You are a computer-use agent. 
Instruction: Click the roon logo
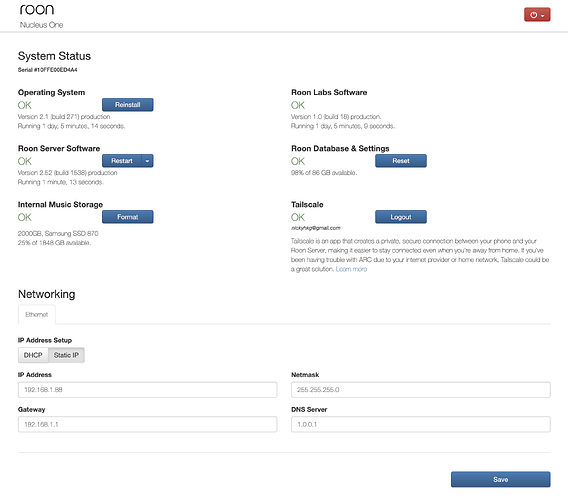[37, 10]
